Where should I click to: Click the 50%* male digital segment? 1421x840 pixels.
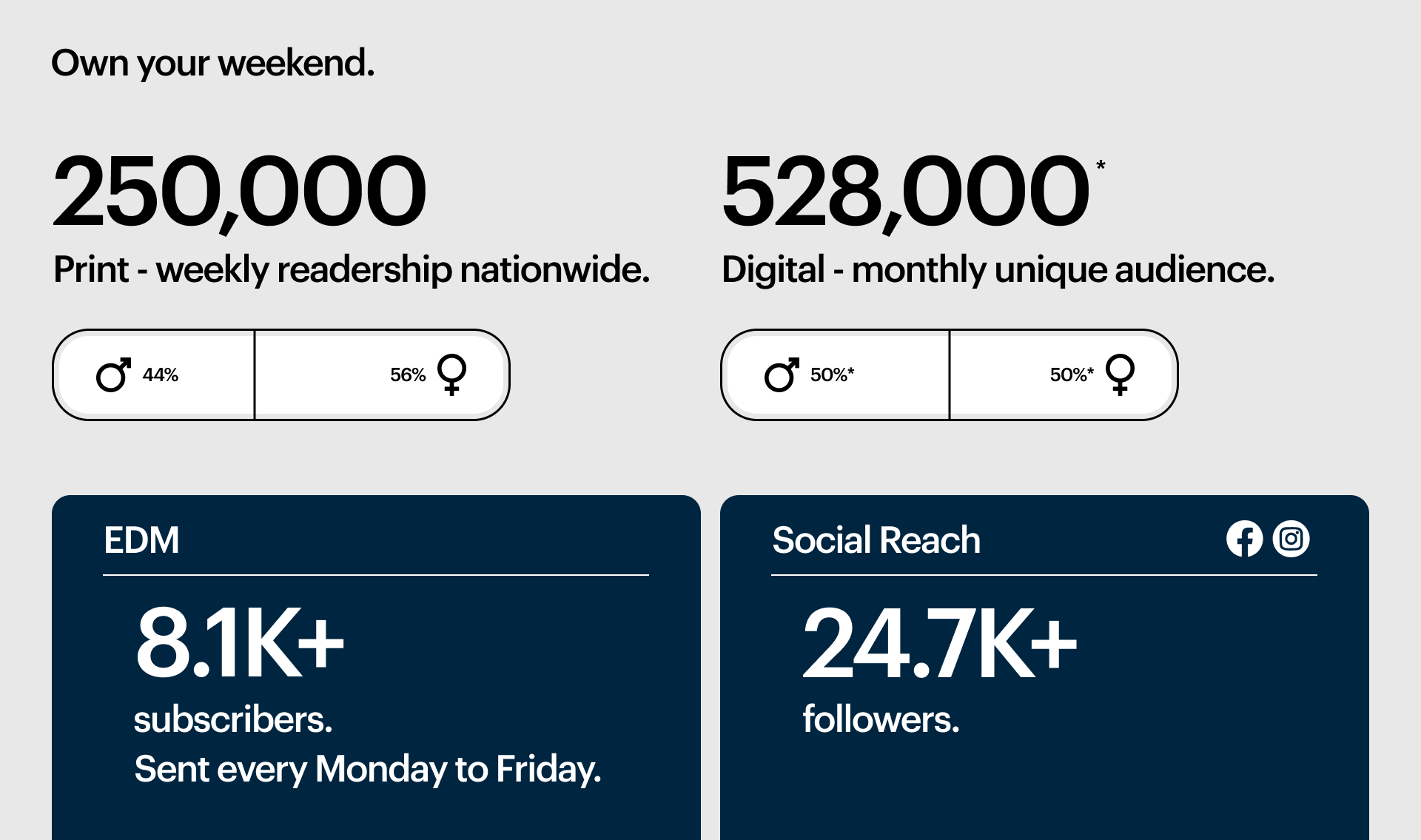point(836,374)
